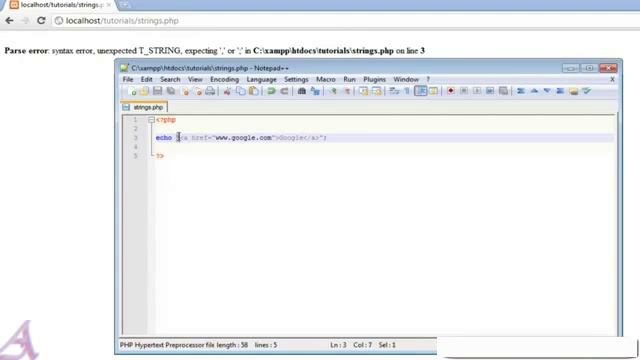
Task: Toggle Word Wrap toolbar icon
Action: [x=394, y=91]
